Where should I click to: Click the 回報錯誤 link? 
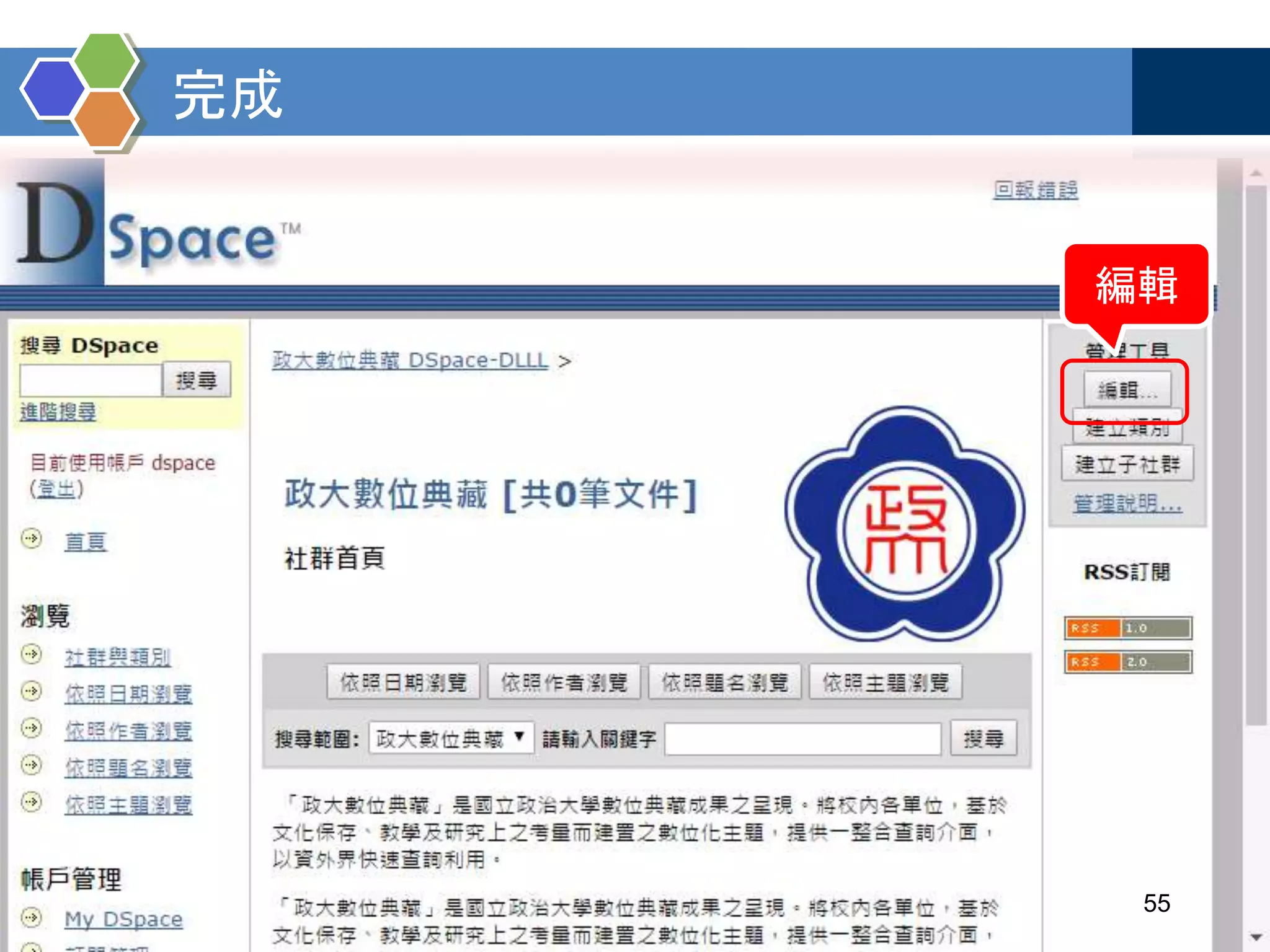tap(1036, 190)
